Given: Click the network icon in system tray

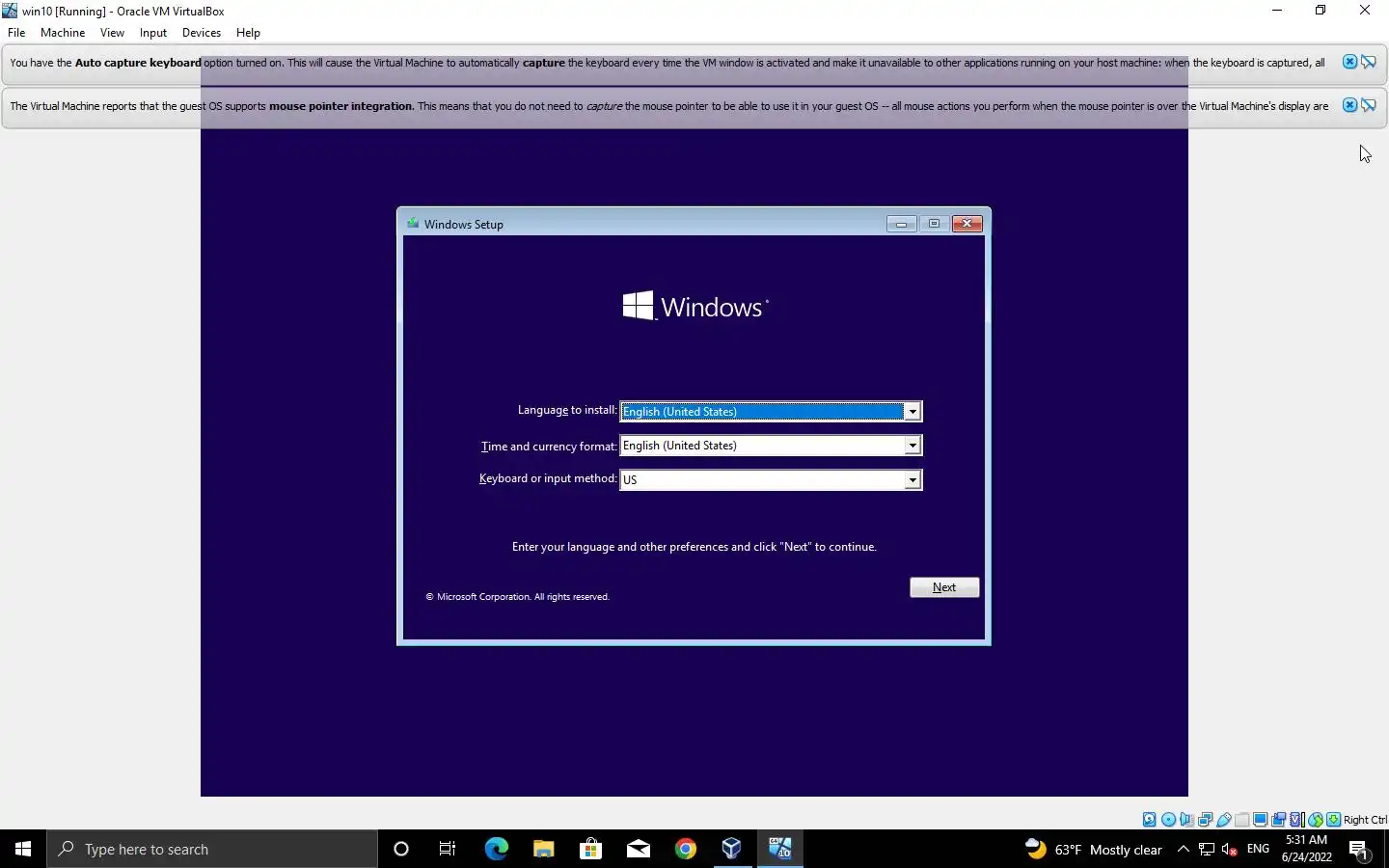Looking at the screenshot, I should (x=1207, y=850).
